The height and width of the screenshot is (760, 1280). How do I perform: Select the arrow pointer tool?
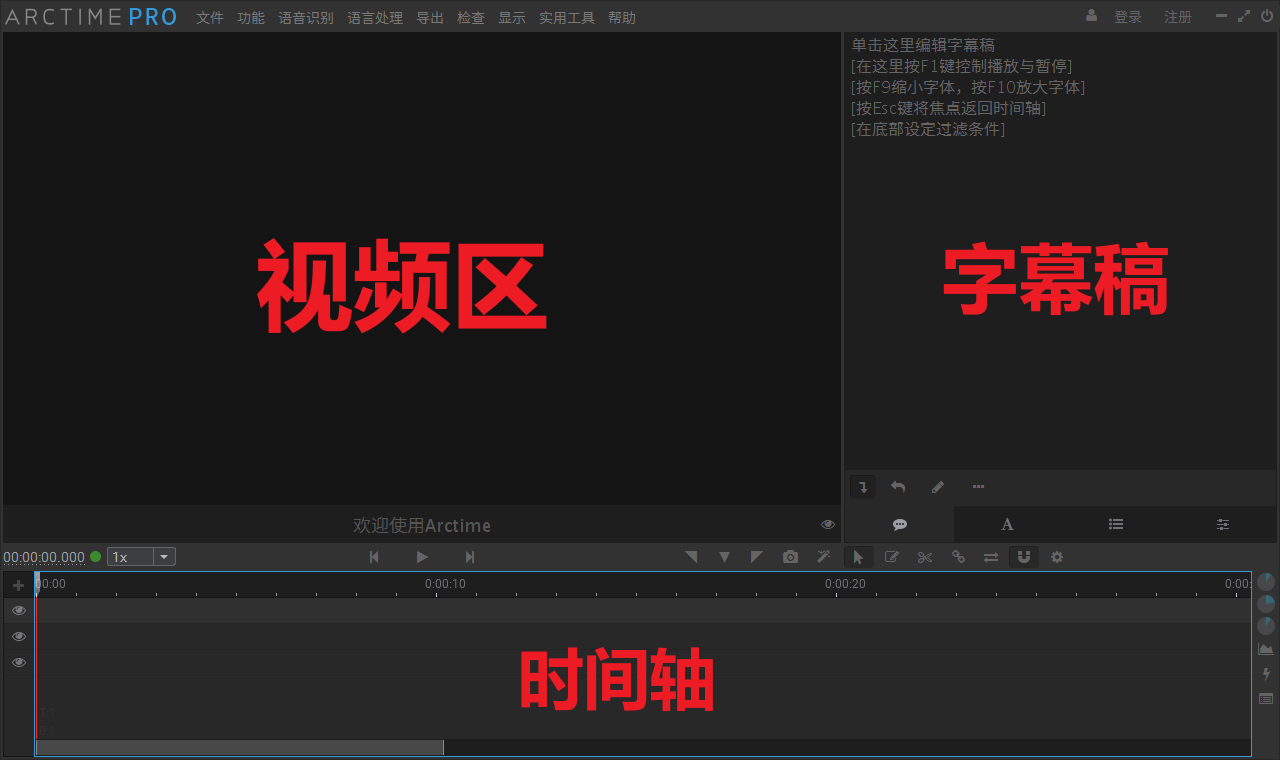pos(858,557)
